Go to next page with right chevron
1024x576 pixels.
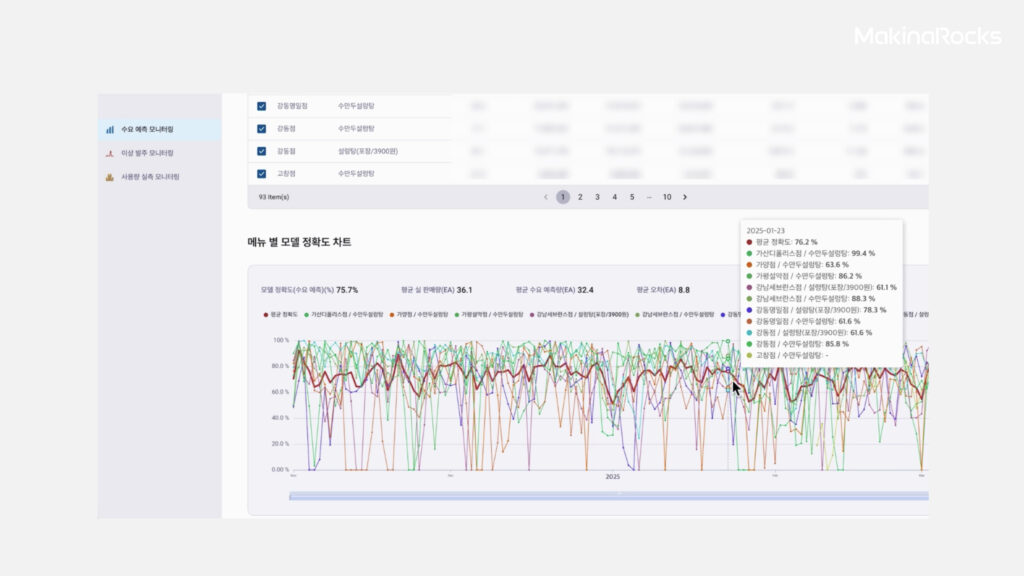tap(685, 197)
